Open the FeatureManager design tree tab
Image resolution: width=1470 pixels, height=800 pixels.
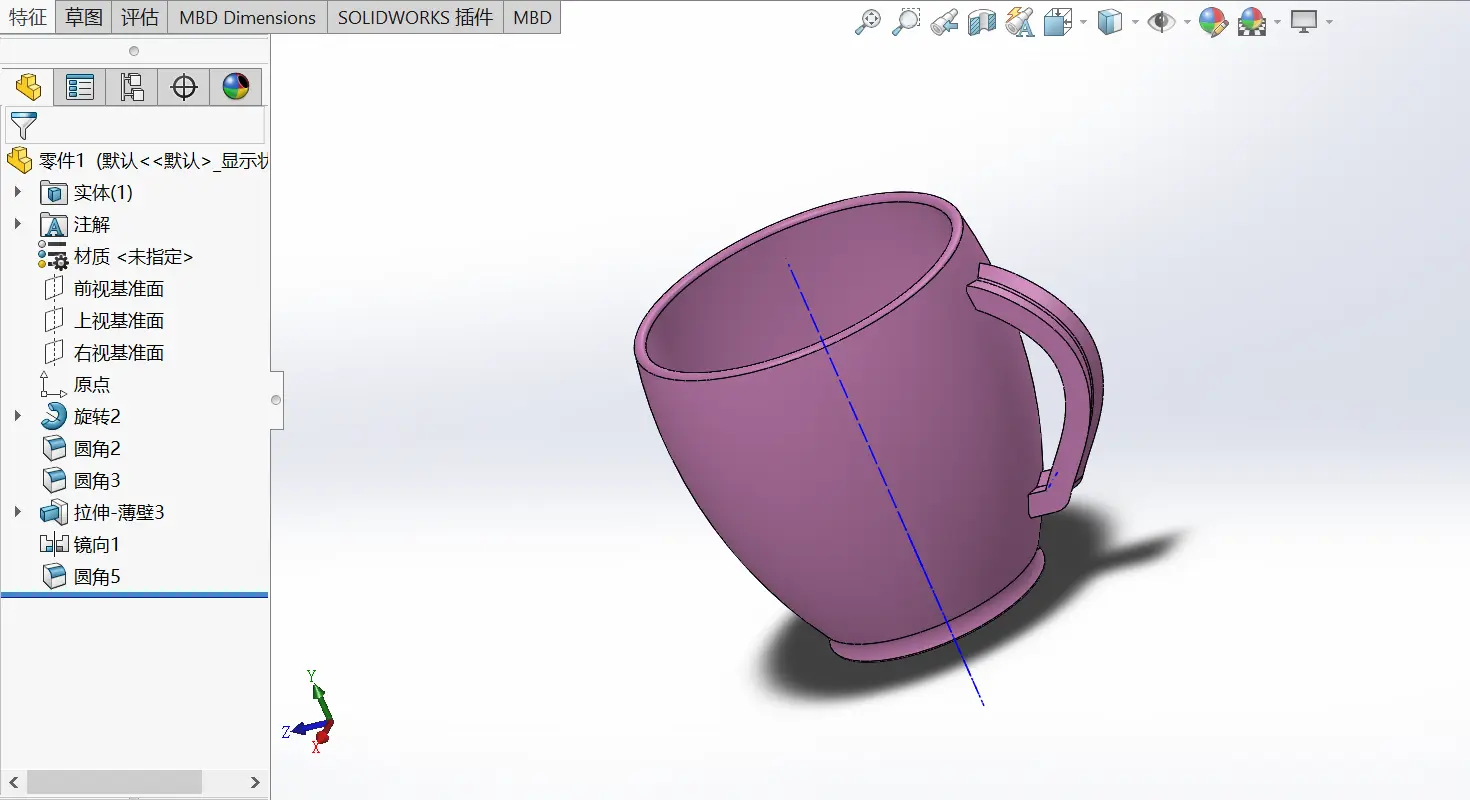pyautogui.click(x=28, y=87)
